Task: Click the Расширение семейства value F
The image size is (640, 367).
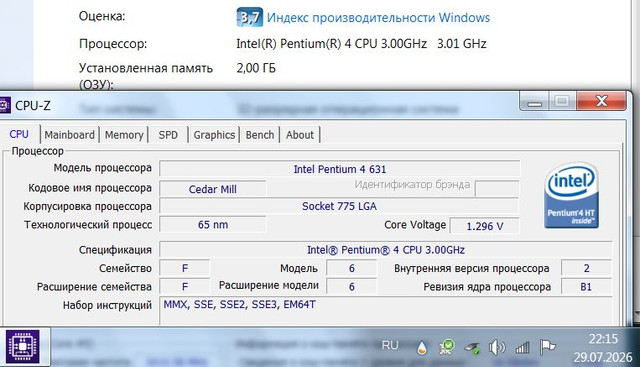Action: click(184, 287)
